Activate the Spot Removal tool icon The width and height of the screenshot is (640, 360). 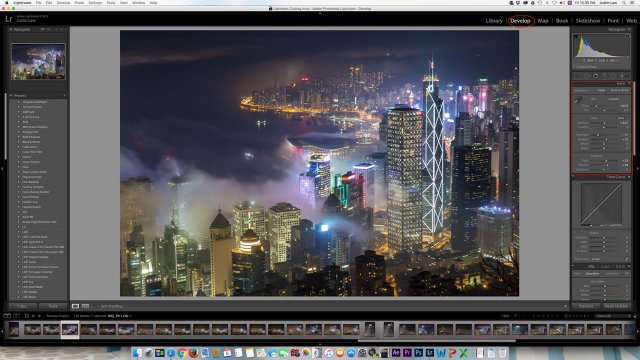click(596, 76)
